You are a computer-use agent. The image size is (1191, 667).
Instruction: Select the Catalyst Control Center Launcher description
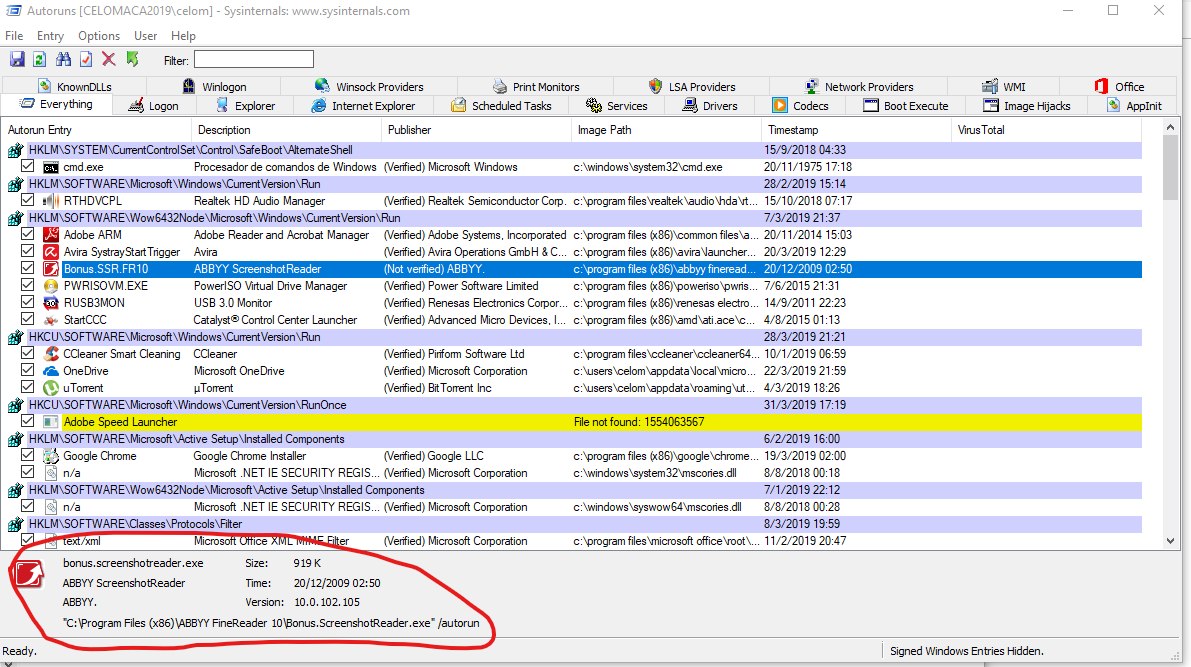coord(275,321)
